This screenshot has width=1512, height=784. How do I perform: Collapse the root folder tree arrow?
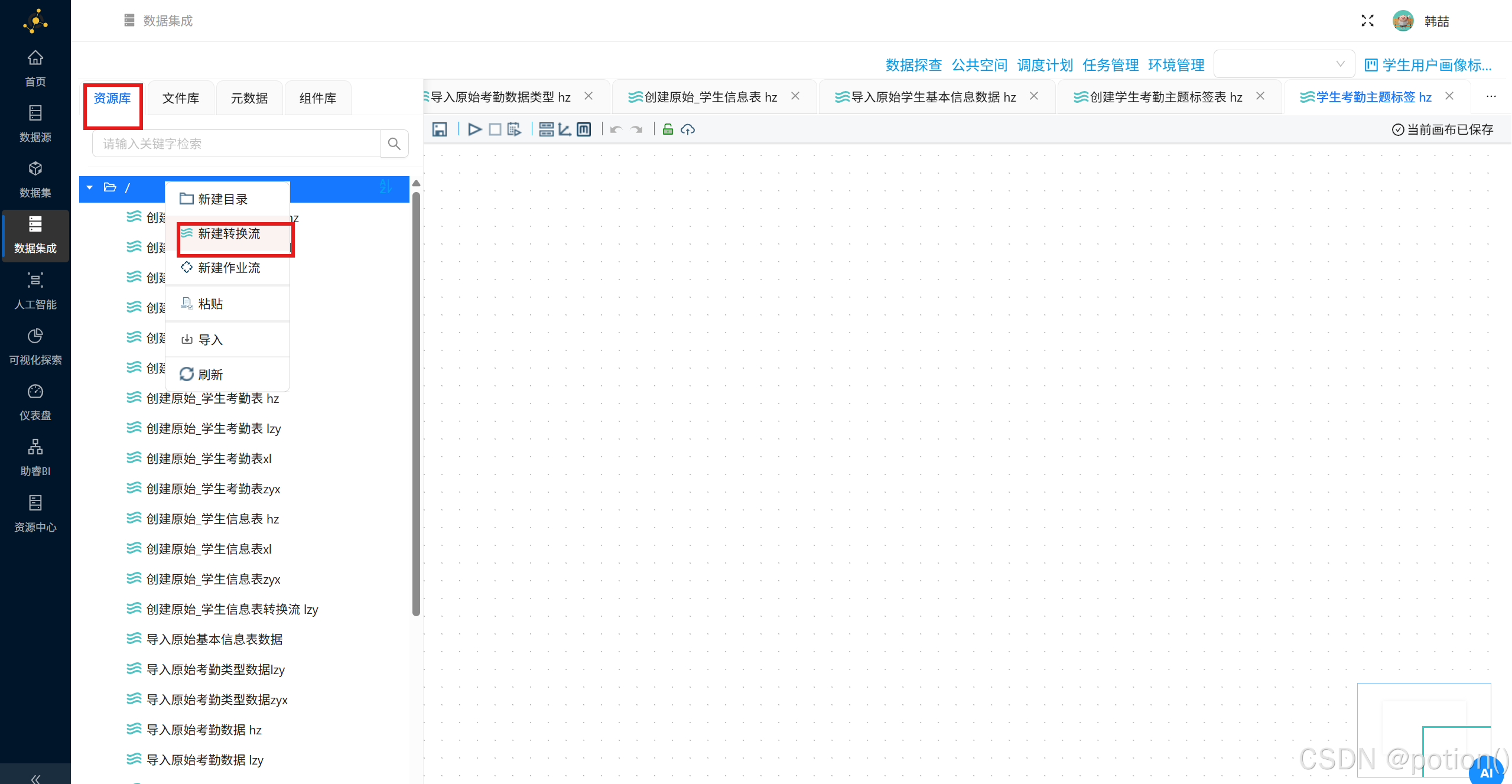pyautogui.click(x=90, y=187)
